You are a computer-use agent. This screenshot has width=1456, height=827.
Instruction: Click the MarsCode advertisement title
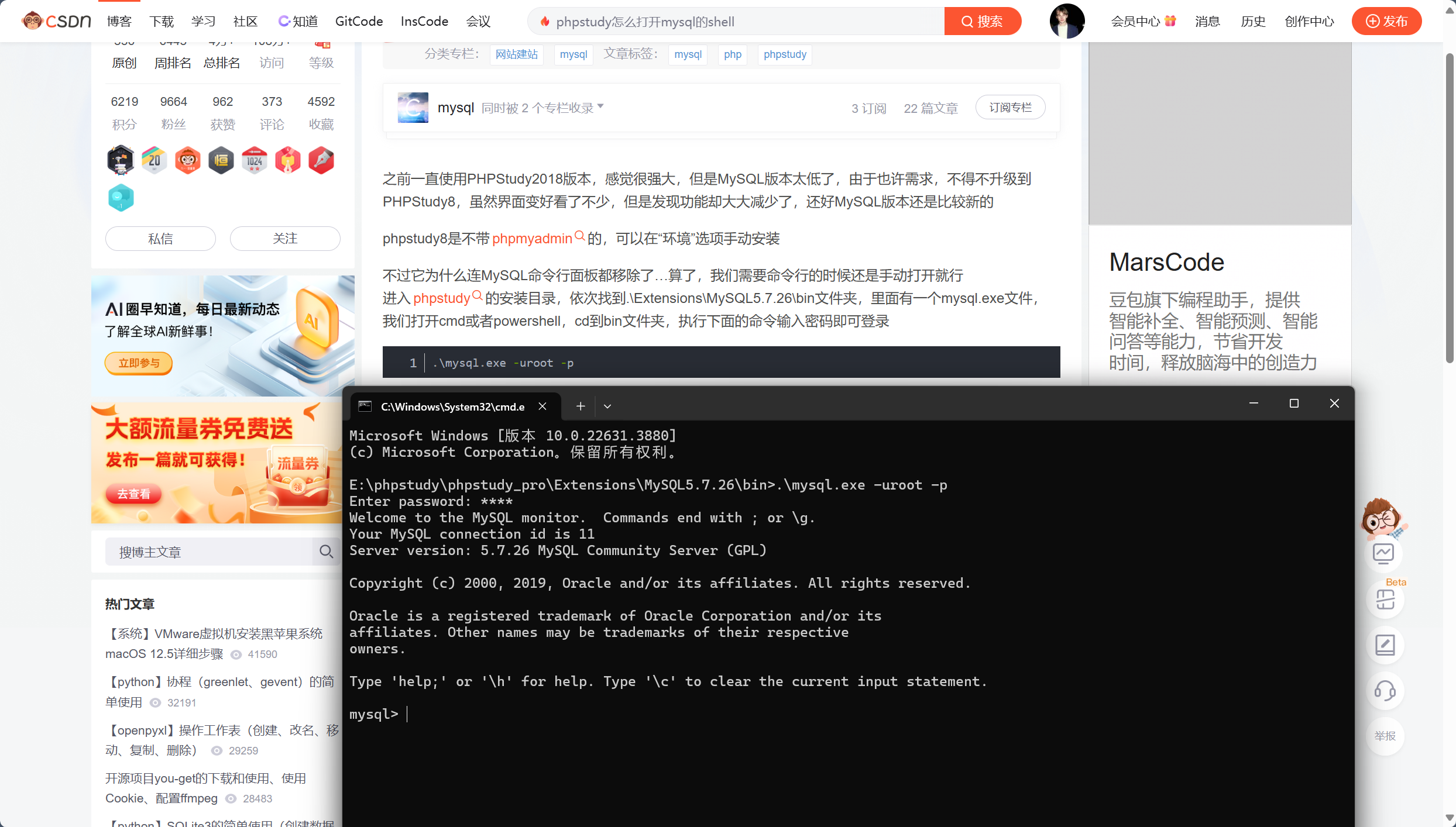point(1166,262)
